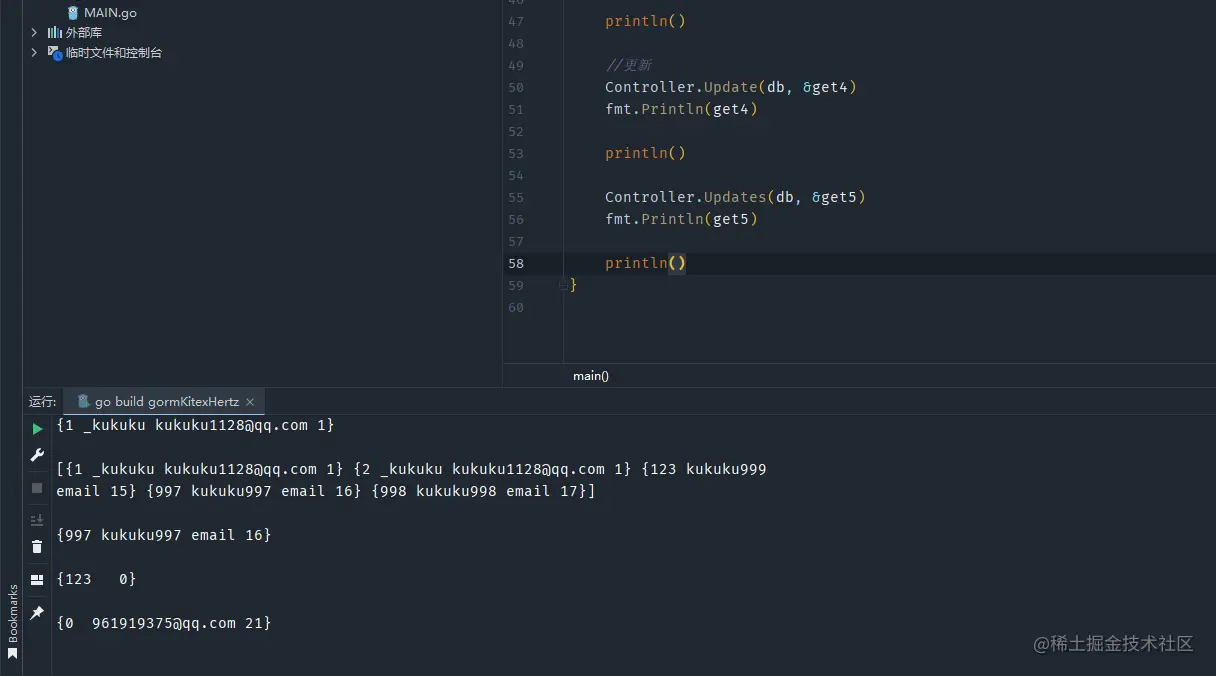Expand the 临时文件和控制台 tree node

pos(34,52)
